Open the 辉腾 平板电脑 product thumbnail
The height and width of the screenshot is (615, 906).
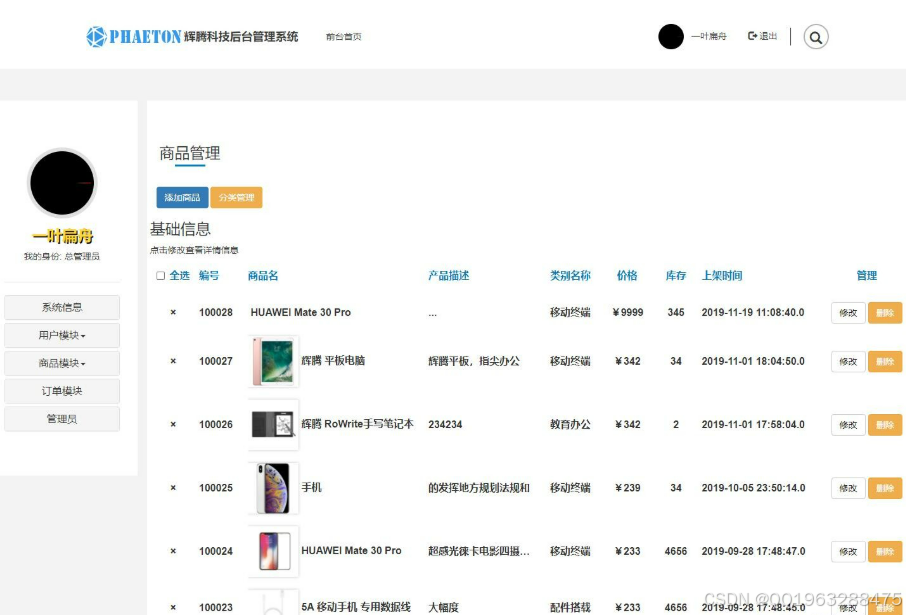(273, 361)
